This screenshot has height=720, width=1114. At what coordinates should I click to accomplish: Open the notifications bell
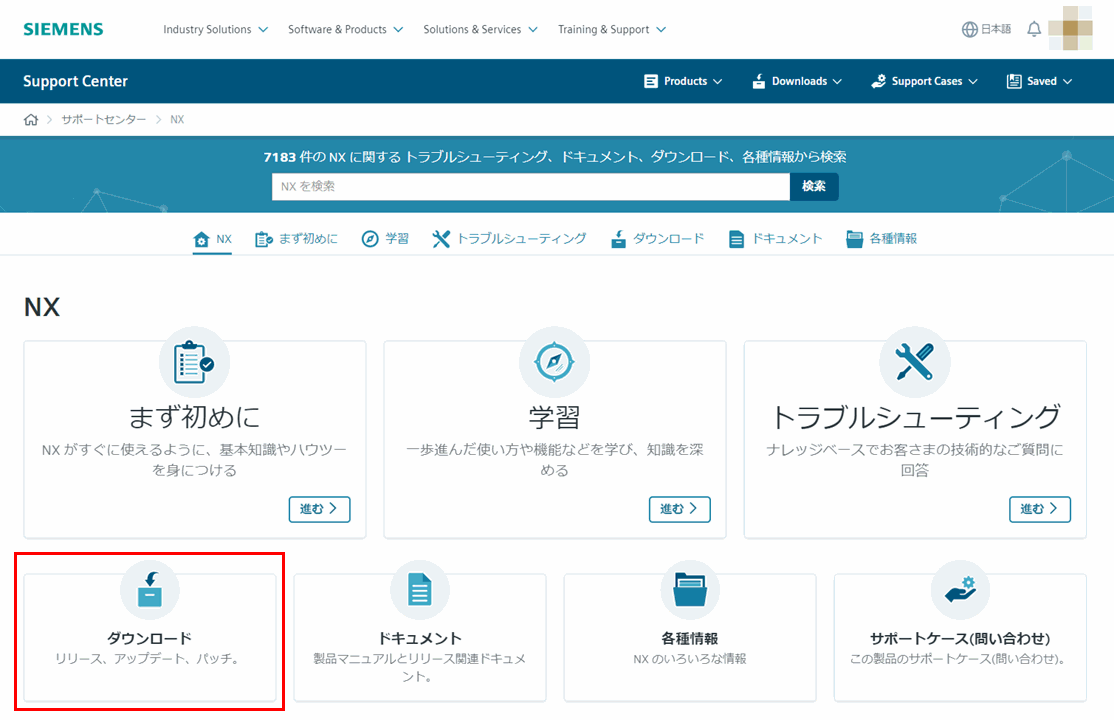tap(1034, 29)
